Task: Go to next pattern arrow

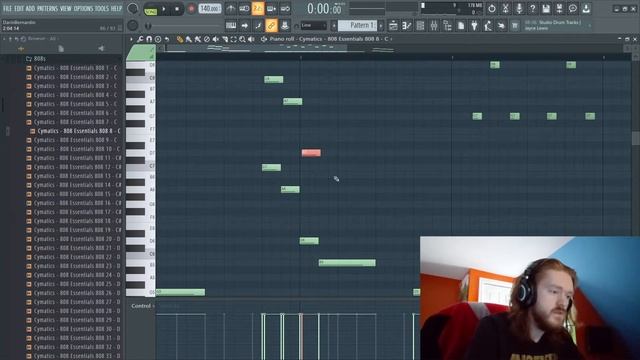Action: (x=381, y=25)
